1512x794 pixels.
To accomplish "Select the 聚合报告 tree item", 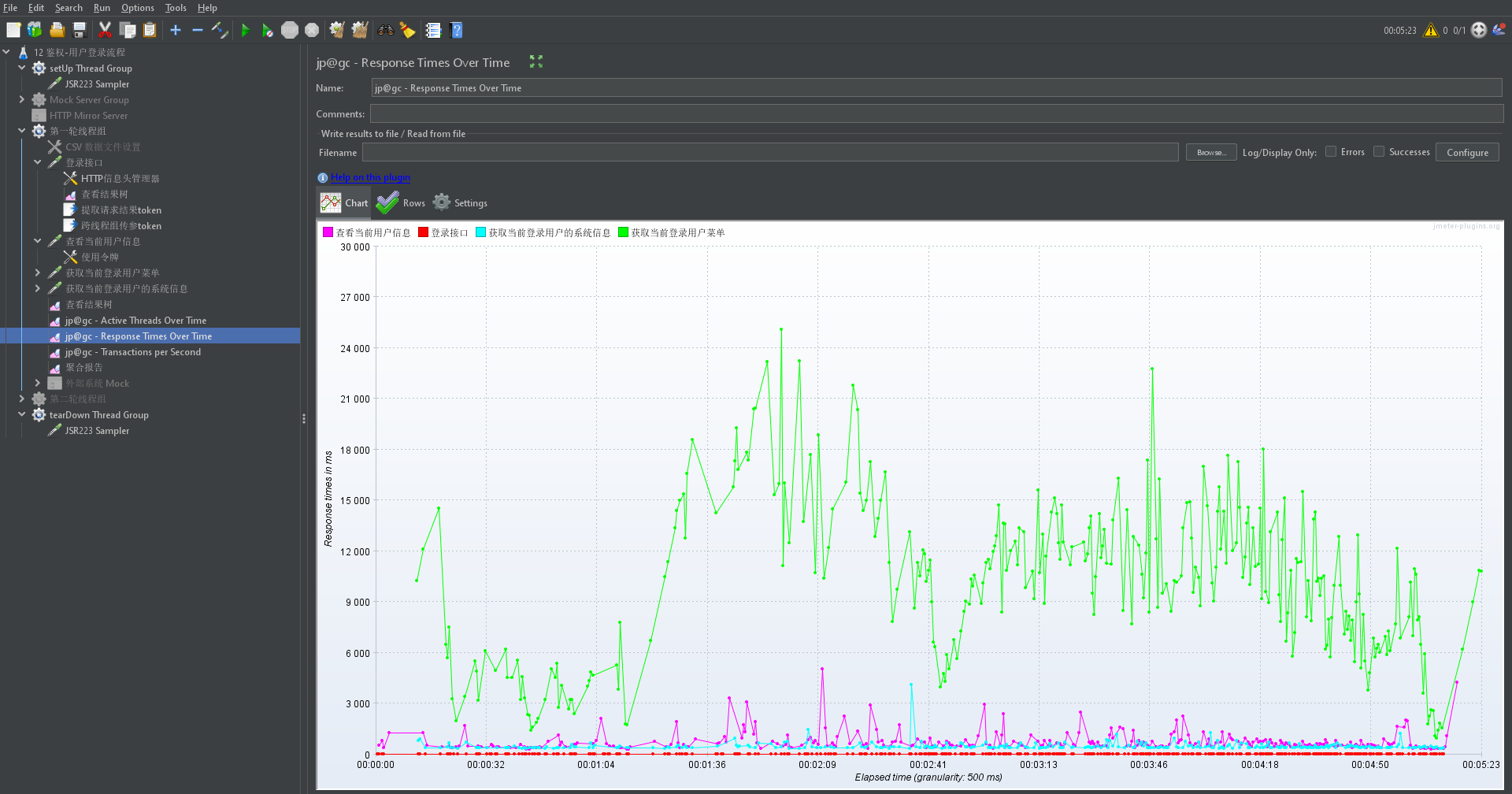I will pos(84,367).
